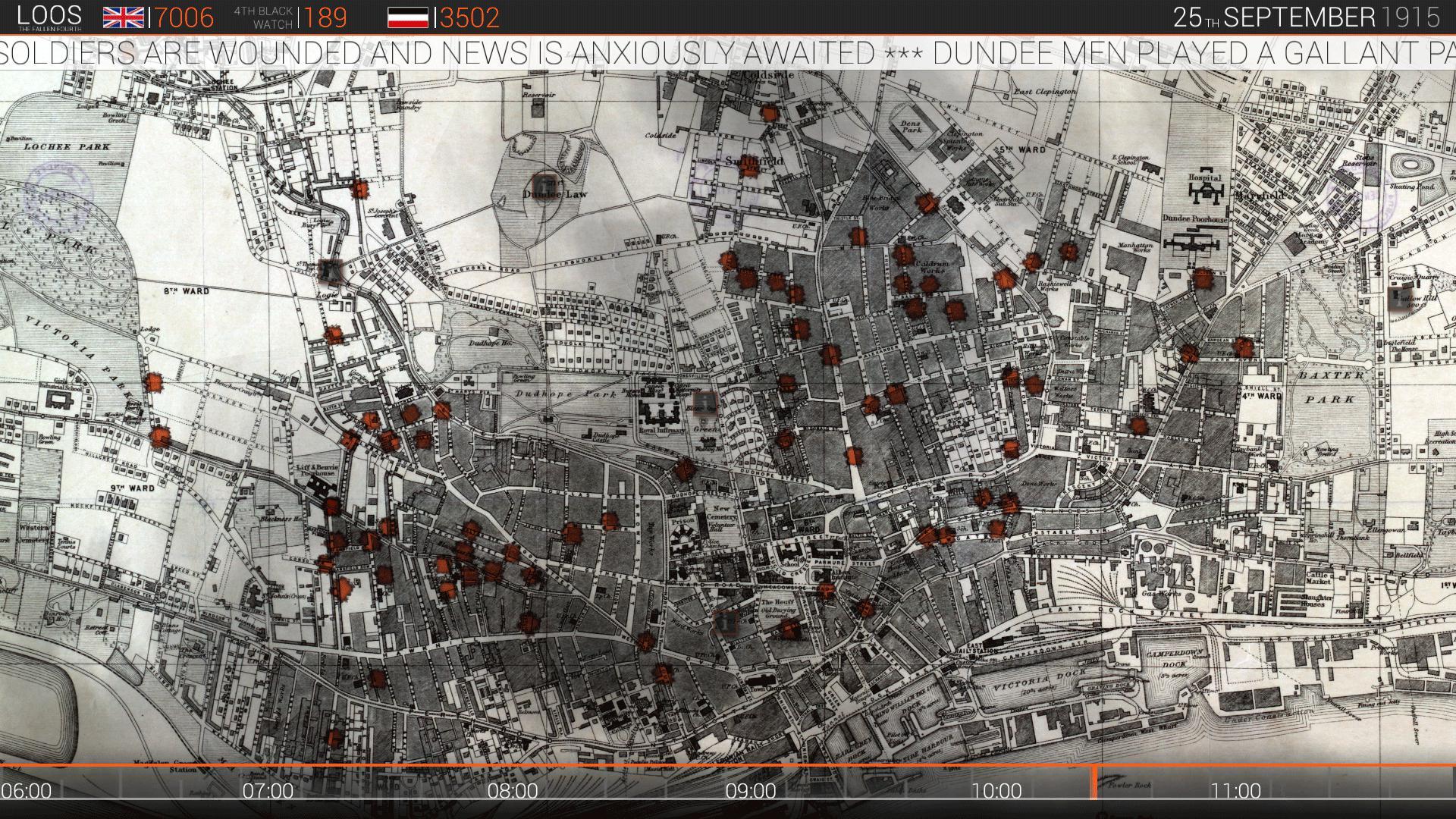Click red marker beside Victoria Park lodge

tap(154, 381)
